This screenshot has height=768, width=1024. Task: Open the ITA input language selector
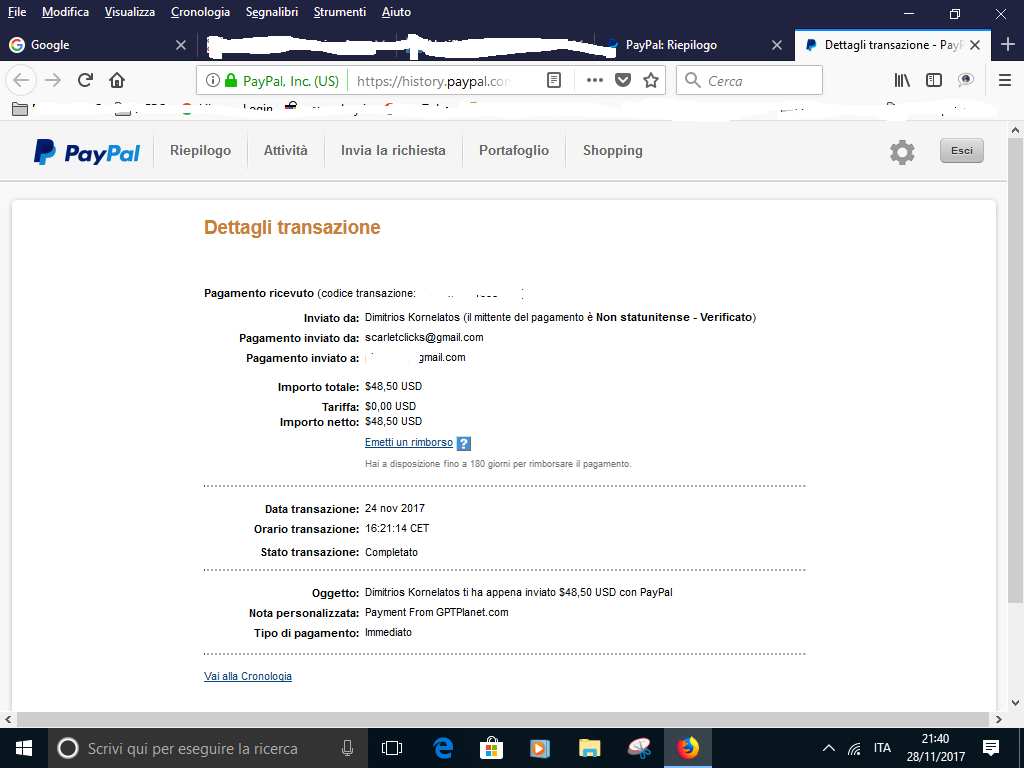pyautogui.click(x=882, y=748)
